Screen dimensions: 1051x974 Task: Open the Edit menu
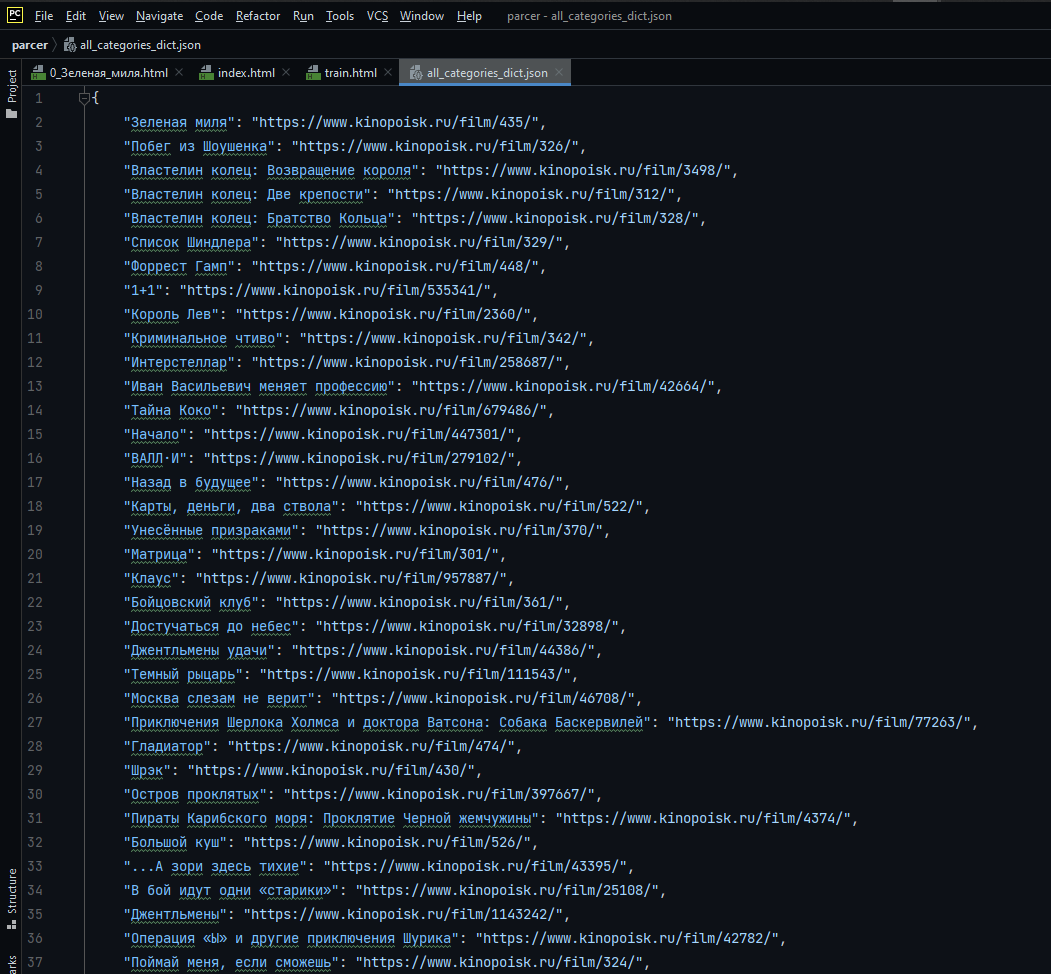76,16
